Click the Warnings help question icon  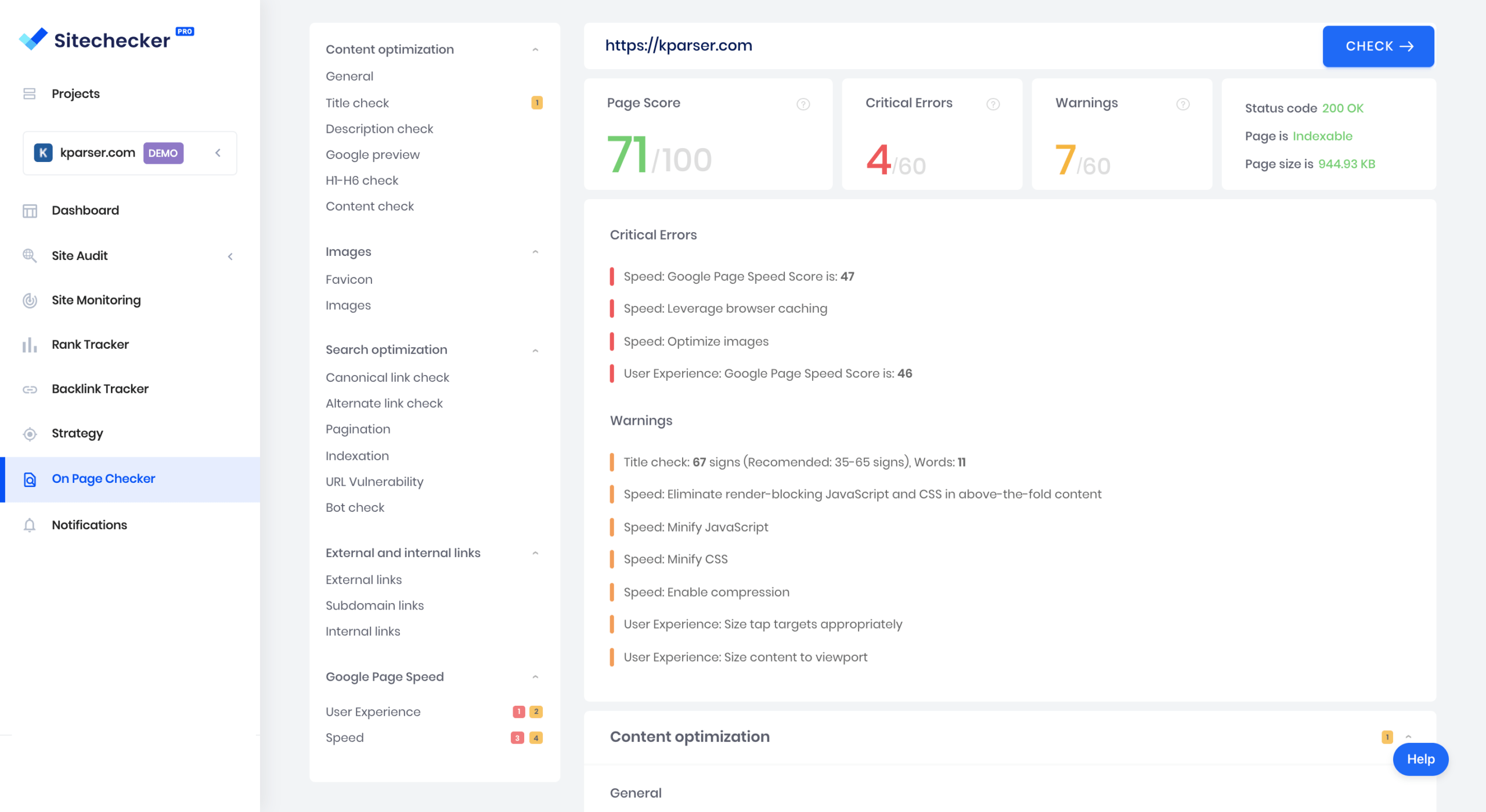[x=1183, y=104]
